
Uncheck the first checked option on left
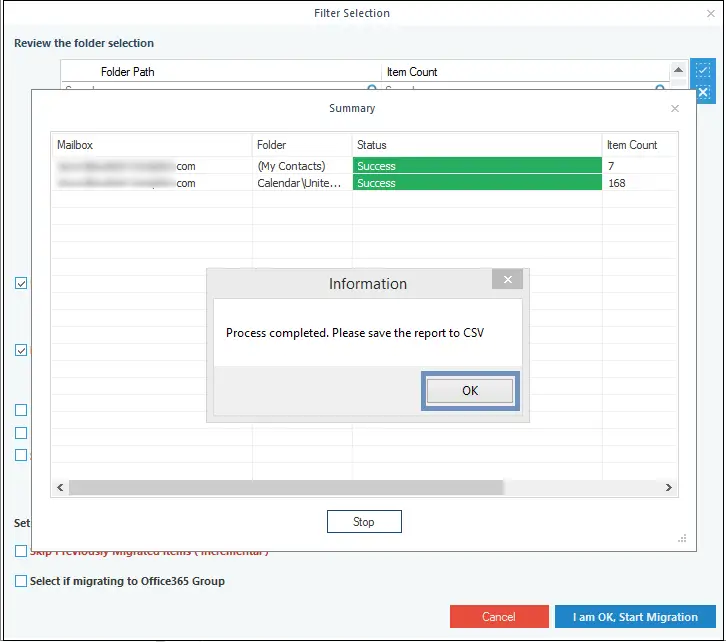coord(21,283)
